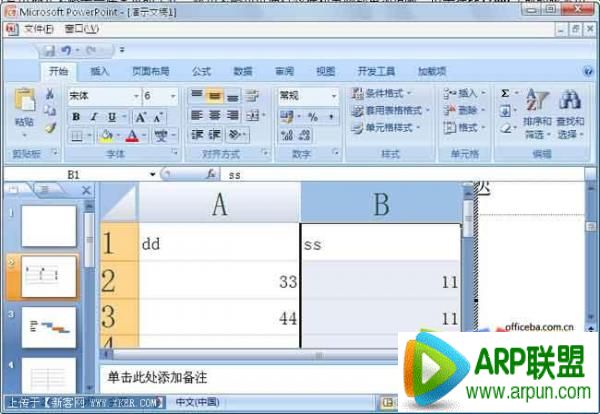Image resolution: width=600 pixels, height=414 pixels.
Task: Click the notes area 单击此处添加备注
Action: [157, 378]
